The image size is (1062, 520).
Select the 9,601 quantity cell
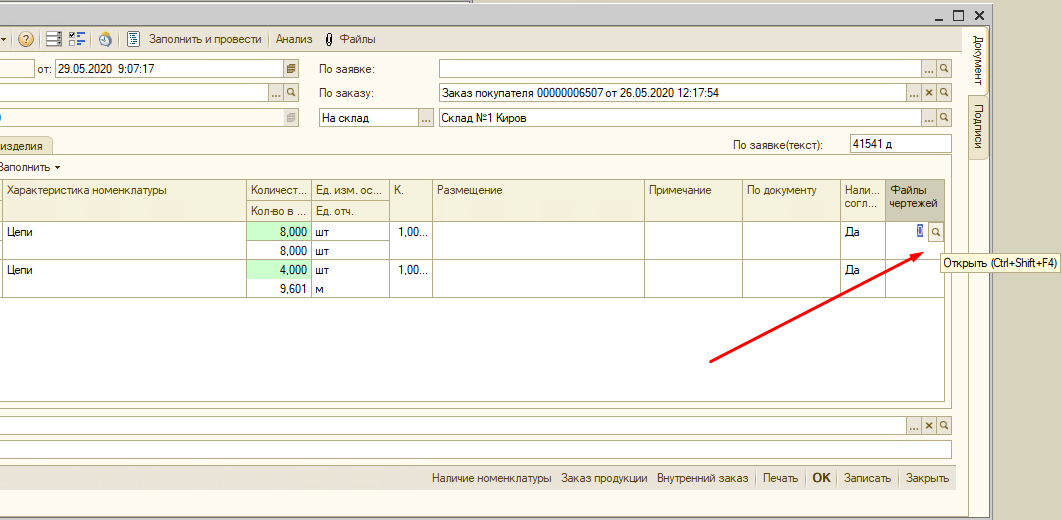point(279,288)
